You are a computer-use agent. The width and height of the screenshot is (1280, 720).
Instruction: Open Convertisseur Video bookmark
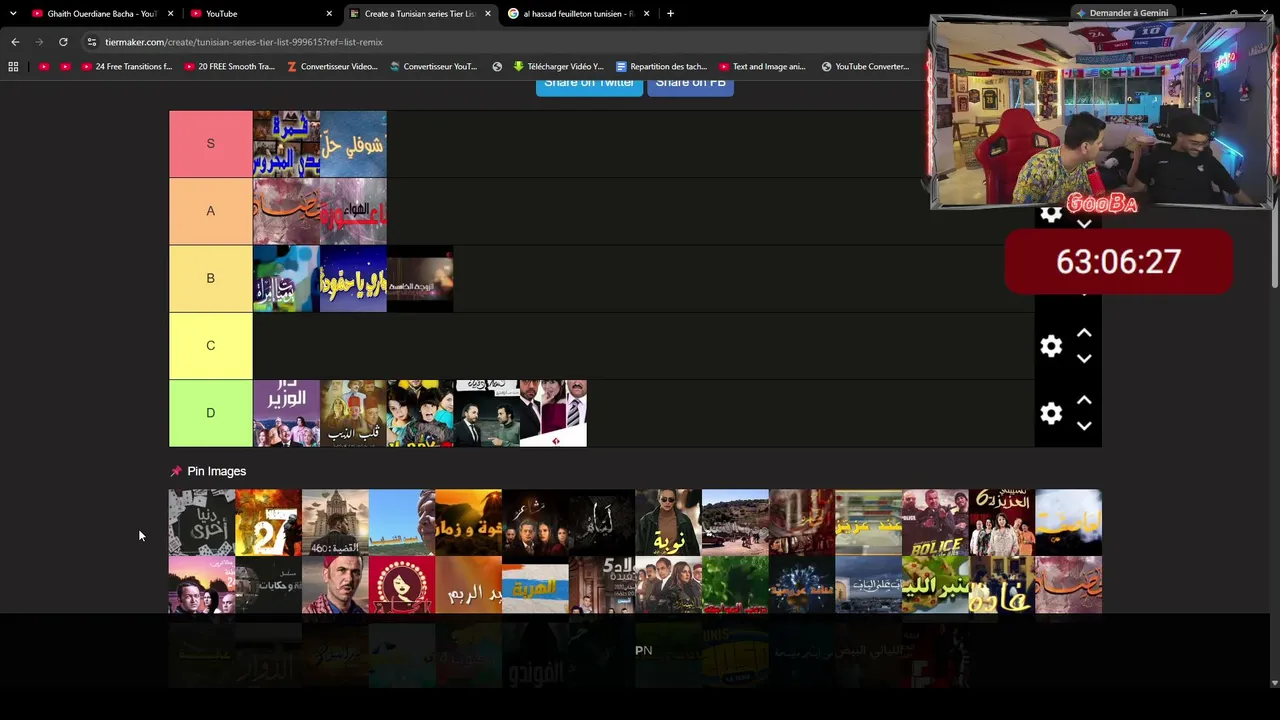(x=332, y=67)
